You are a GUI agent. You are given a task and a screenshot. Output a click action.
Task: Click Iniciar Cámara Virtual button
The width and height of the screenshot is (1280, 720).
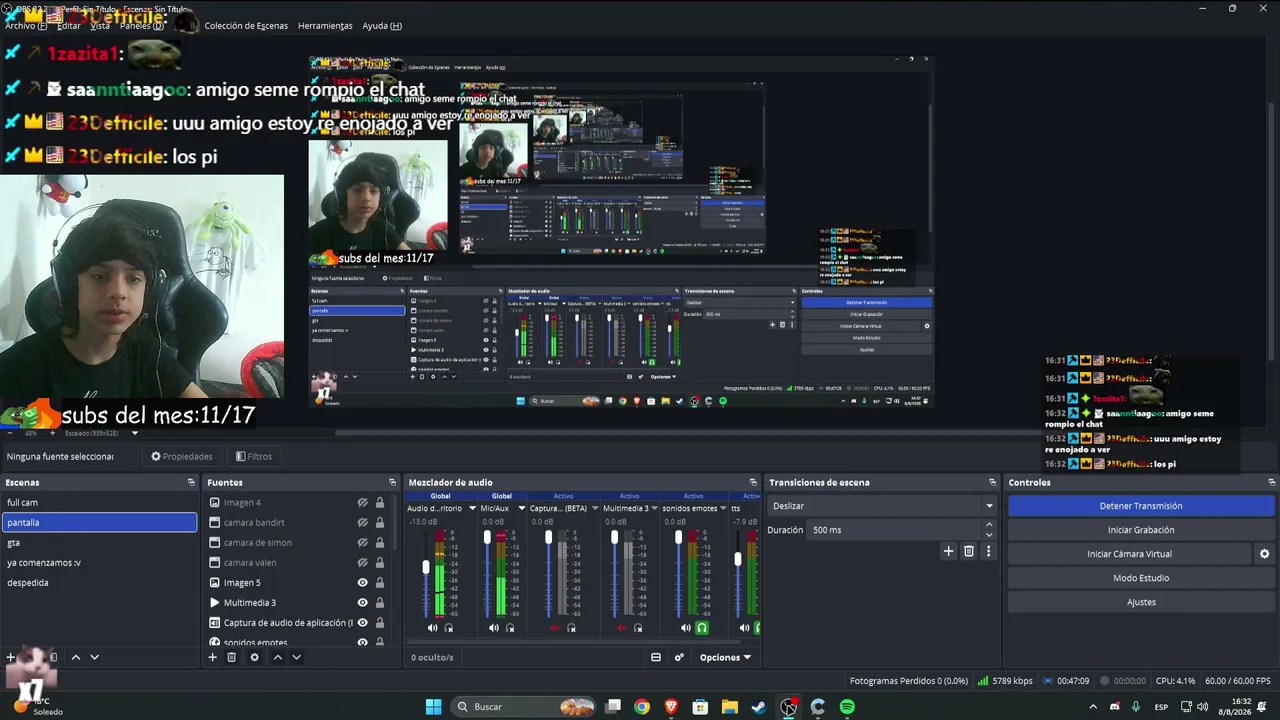tap(1129, 554)
